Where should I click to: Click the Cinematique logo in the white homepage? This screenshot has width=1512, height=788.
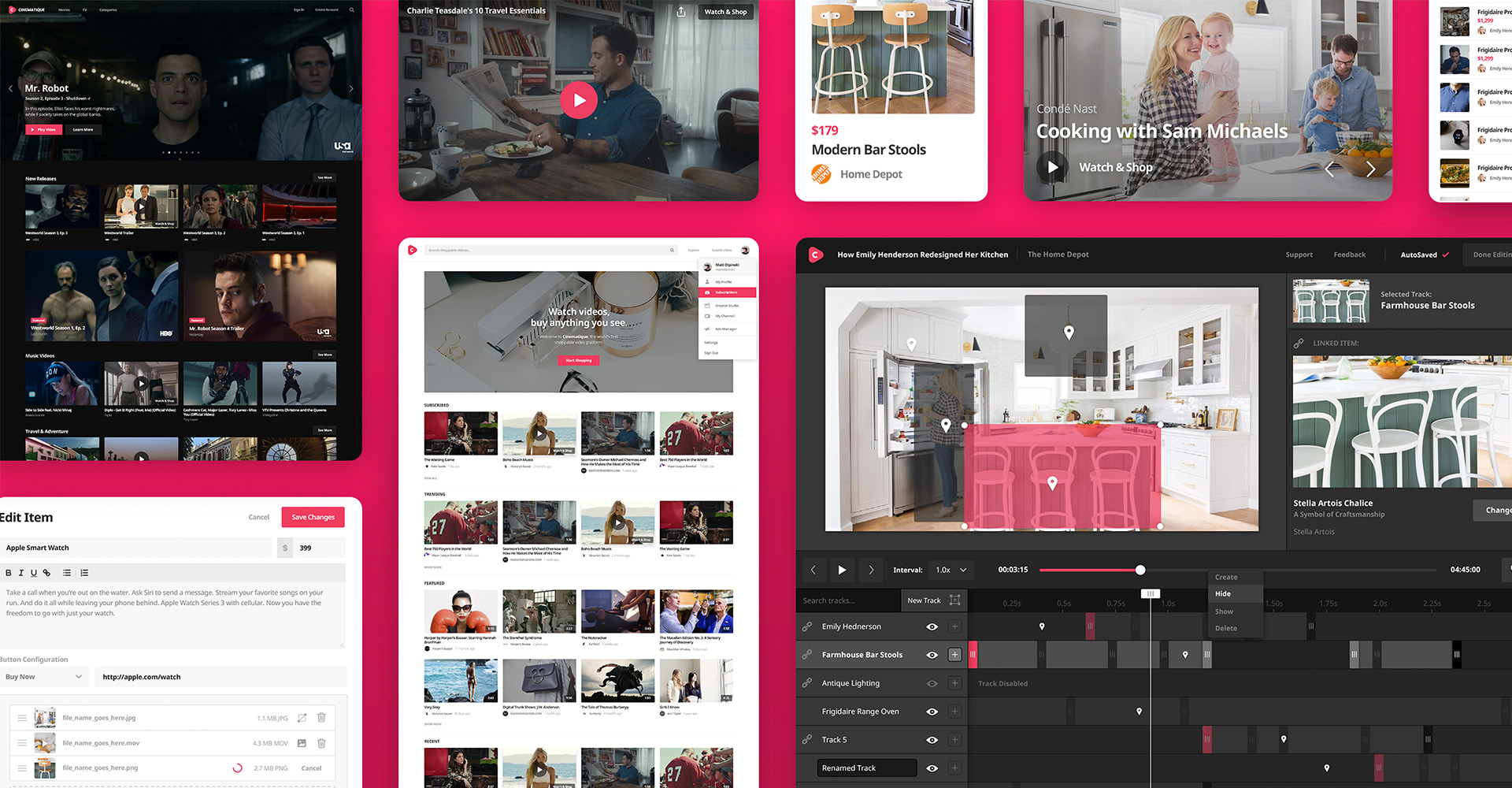(412, 250)
